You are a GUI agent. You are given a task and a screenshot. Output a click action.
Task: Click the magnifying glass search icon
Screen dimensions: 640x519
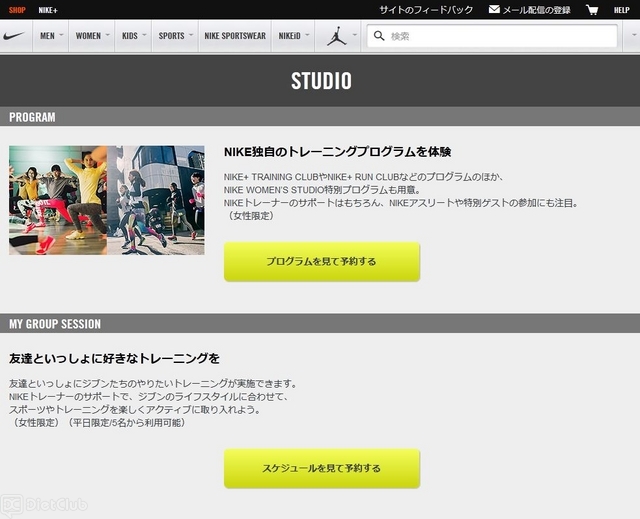[x=378, y=36]
